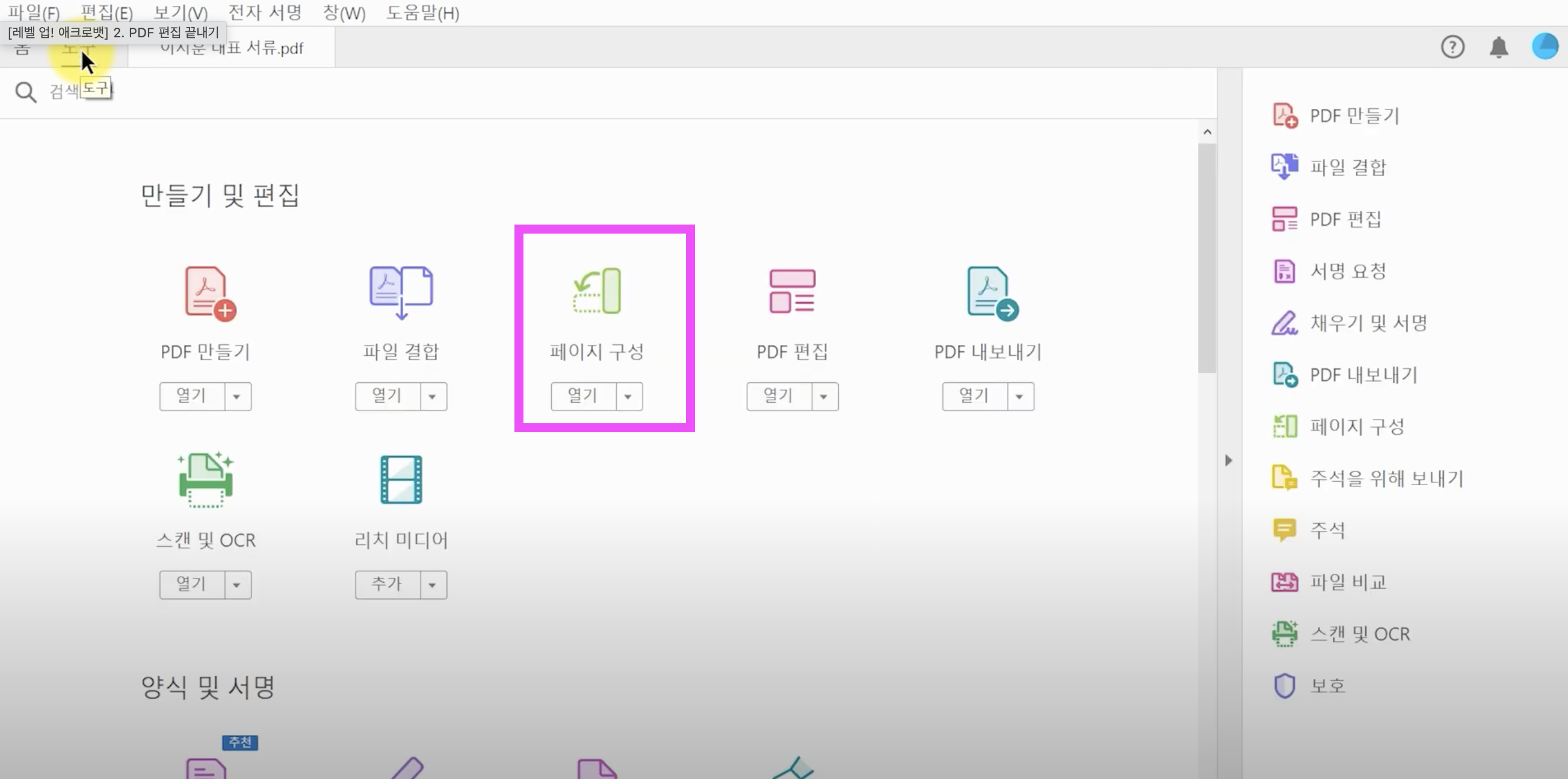Click the 리치 미디어 film icon

tap(401, 480)
